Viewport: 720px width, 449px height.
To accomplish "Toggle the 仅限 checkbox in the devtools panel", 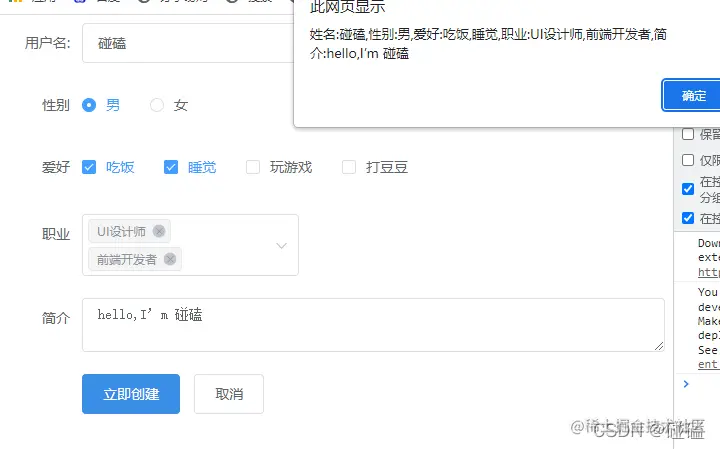I will 688,160.
